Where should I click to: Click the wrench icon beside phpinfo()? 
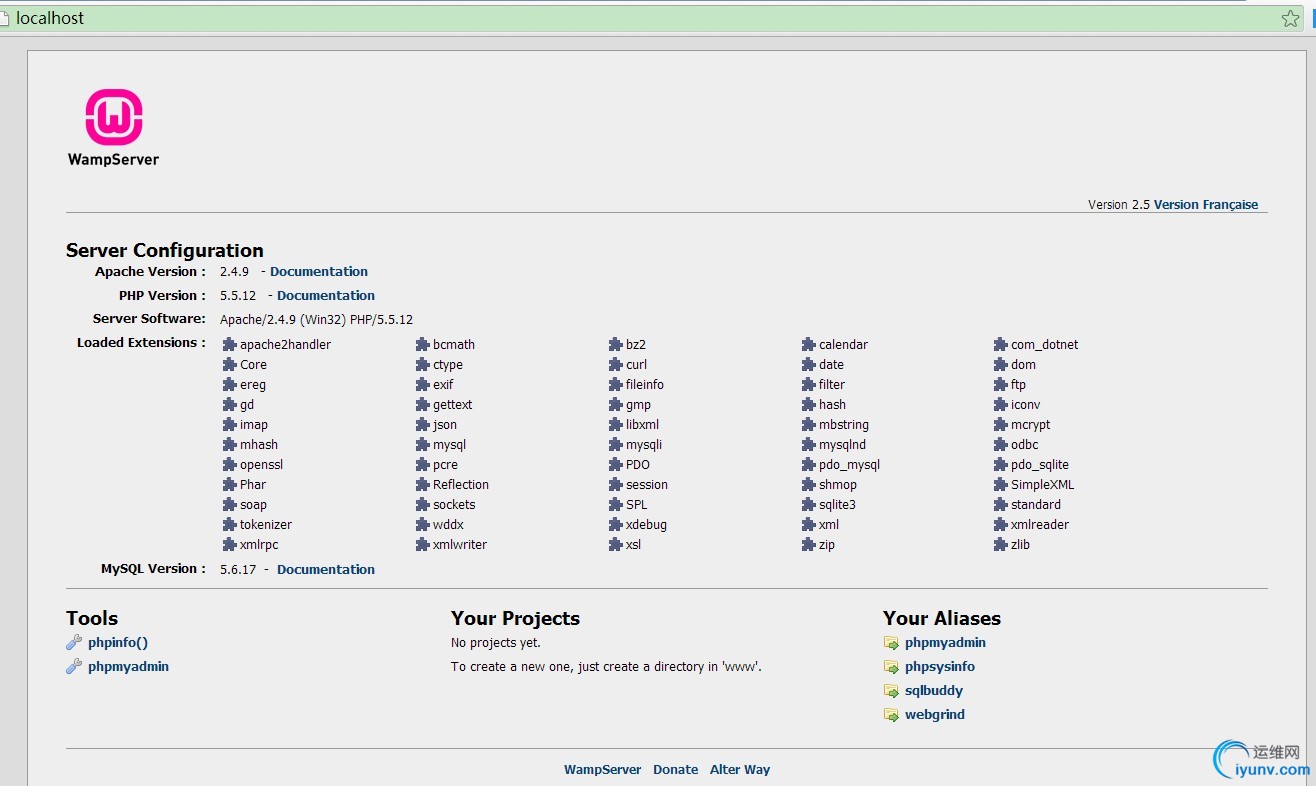tap(74, 643)
